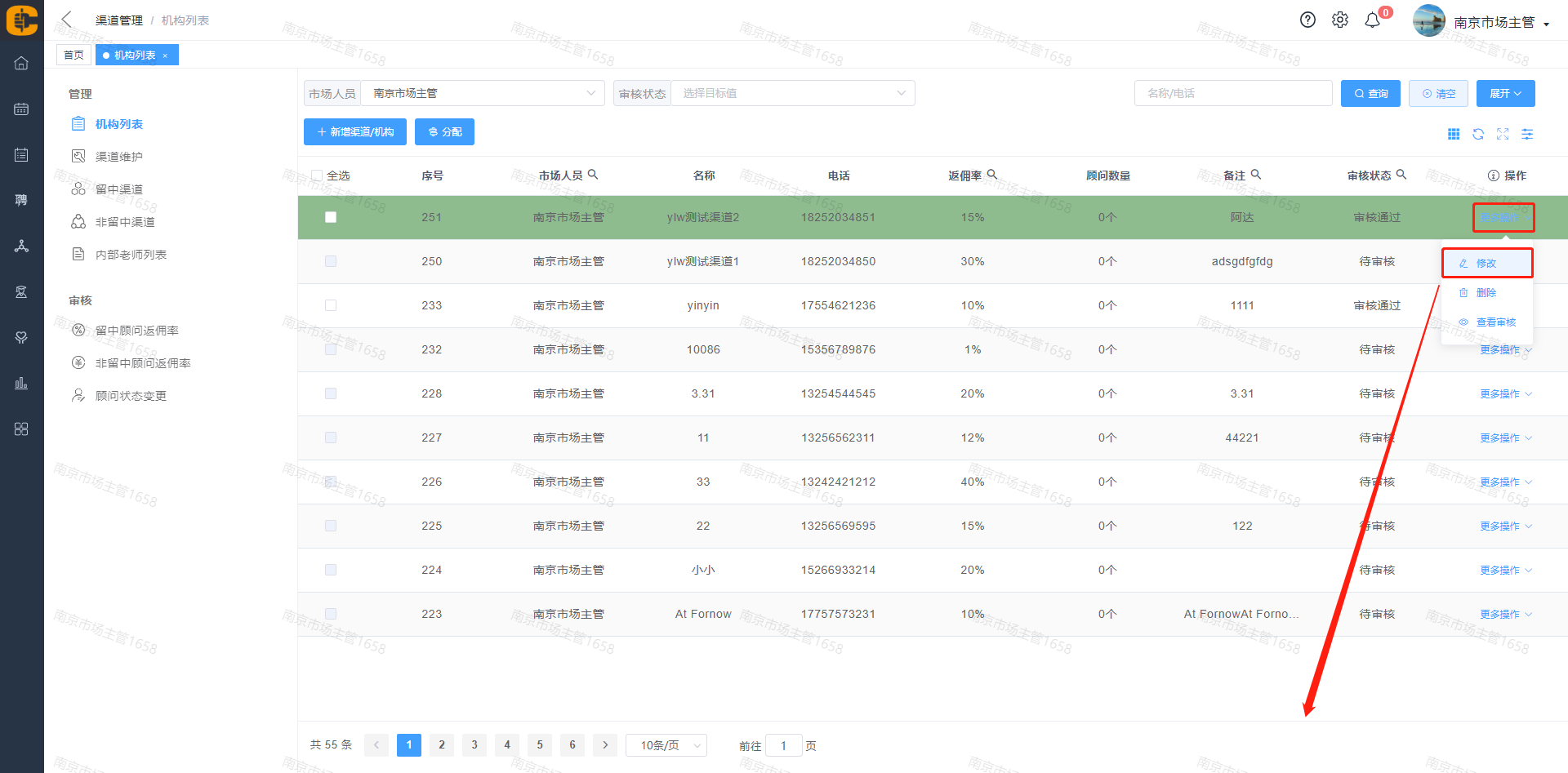Open column settings icon
The width and height of the screenshot is (1568, 773).
click(x=1527, y=134)
